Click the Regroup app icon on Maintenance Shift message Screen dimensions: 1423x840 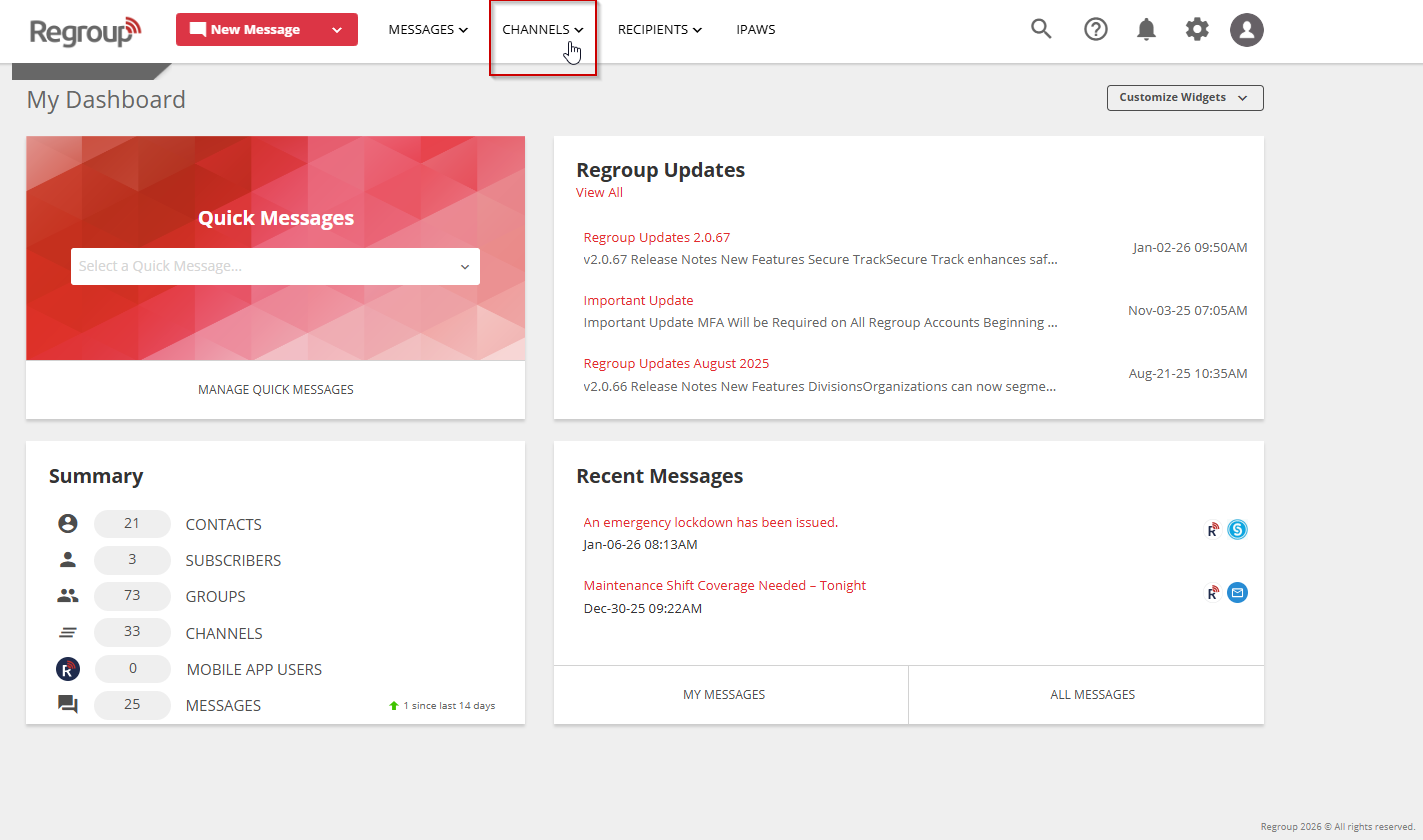pyautogui.click(x=1213, y=593)
